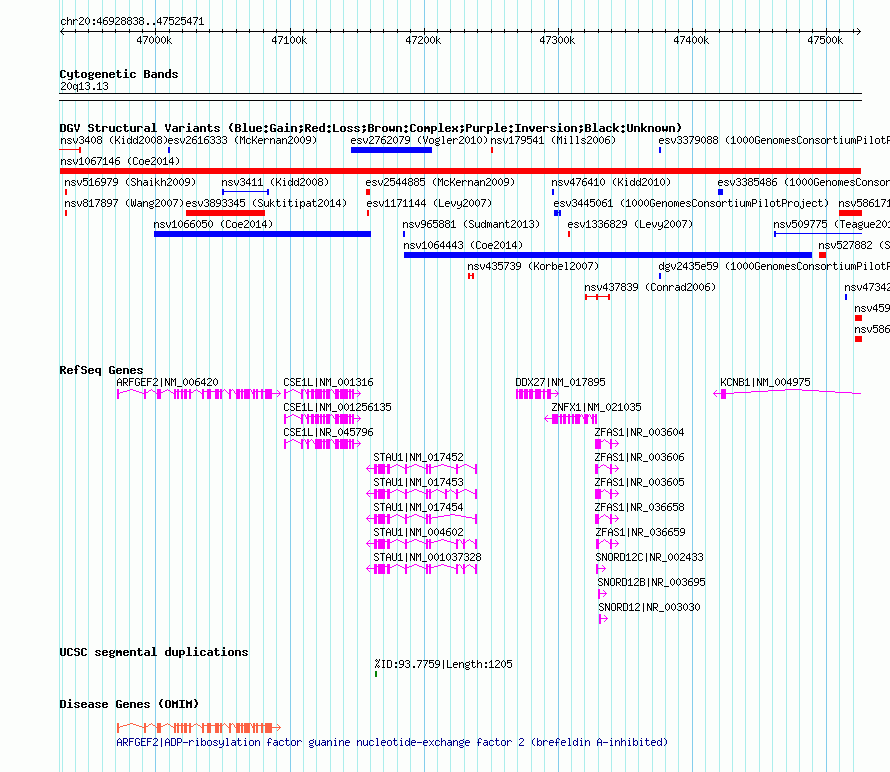Click the STAU1|NM_001037328 transcript label
The width and height of the screenshot is (890, 772).
[x=427, y=557]
